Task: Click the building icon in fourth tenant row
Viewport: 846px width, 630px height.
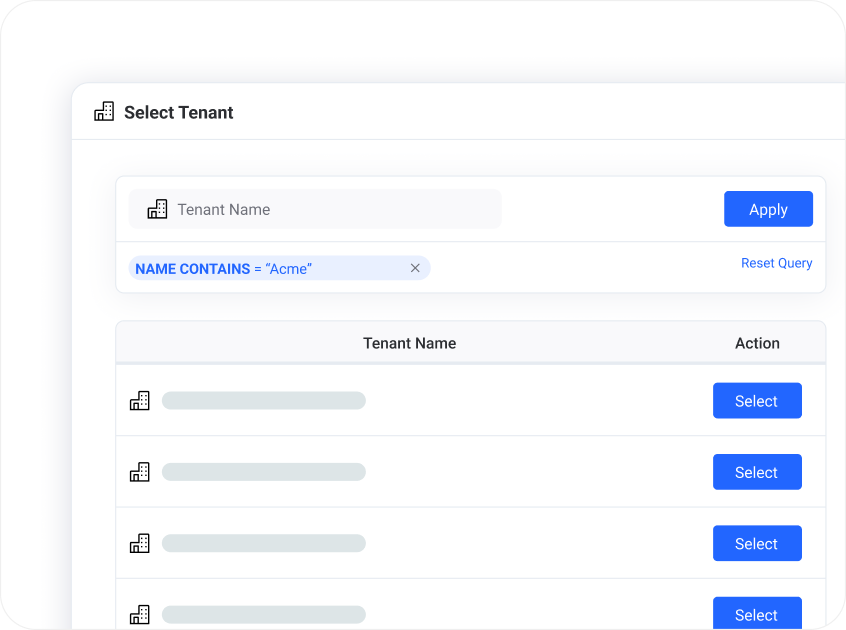Action: click(x=140, y=614)
